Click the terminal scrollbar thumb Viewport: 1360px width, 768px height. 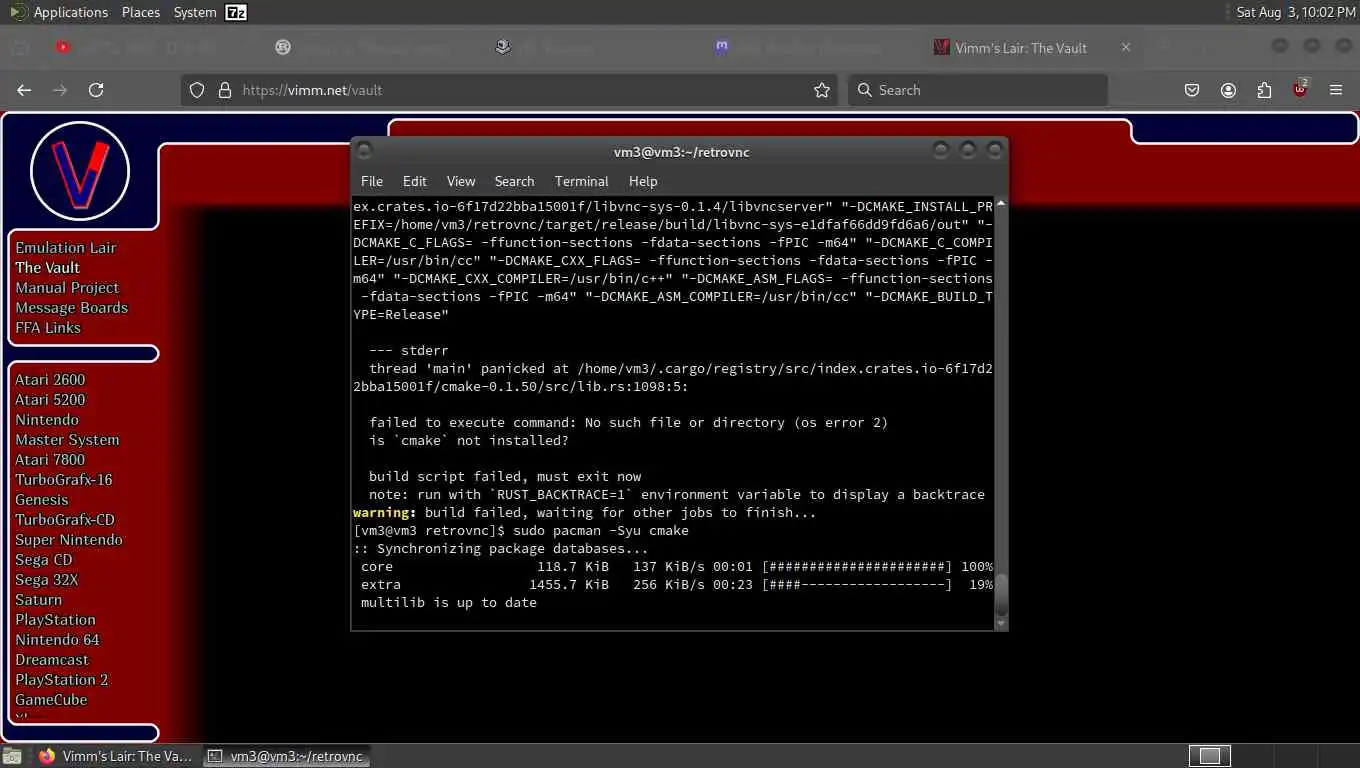pos(1001,595)
